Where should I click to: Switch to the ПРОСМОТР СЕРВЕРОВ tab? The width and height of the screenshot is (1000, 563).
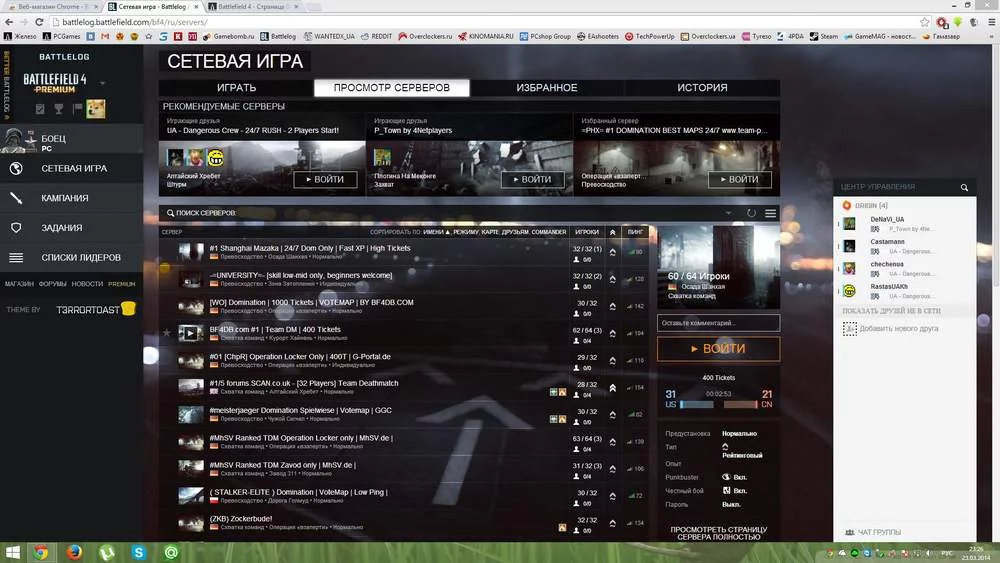(392, 88)
